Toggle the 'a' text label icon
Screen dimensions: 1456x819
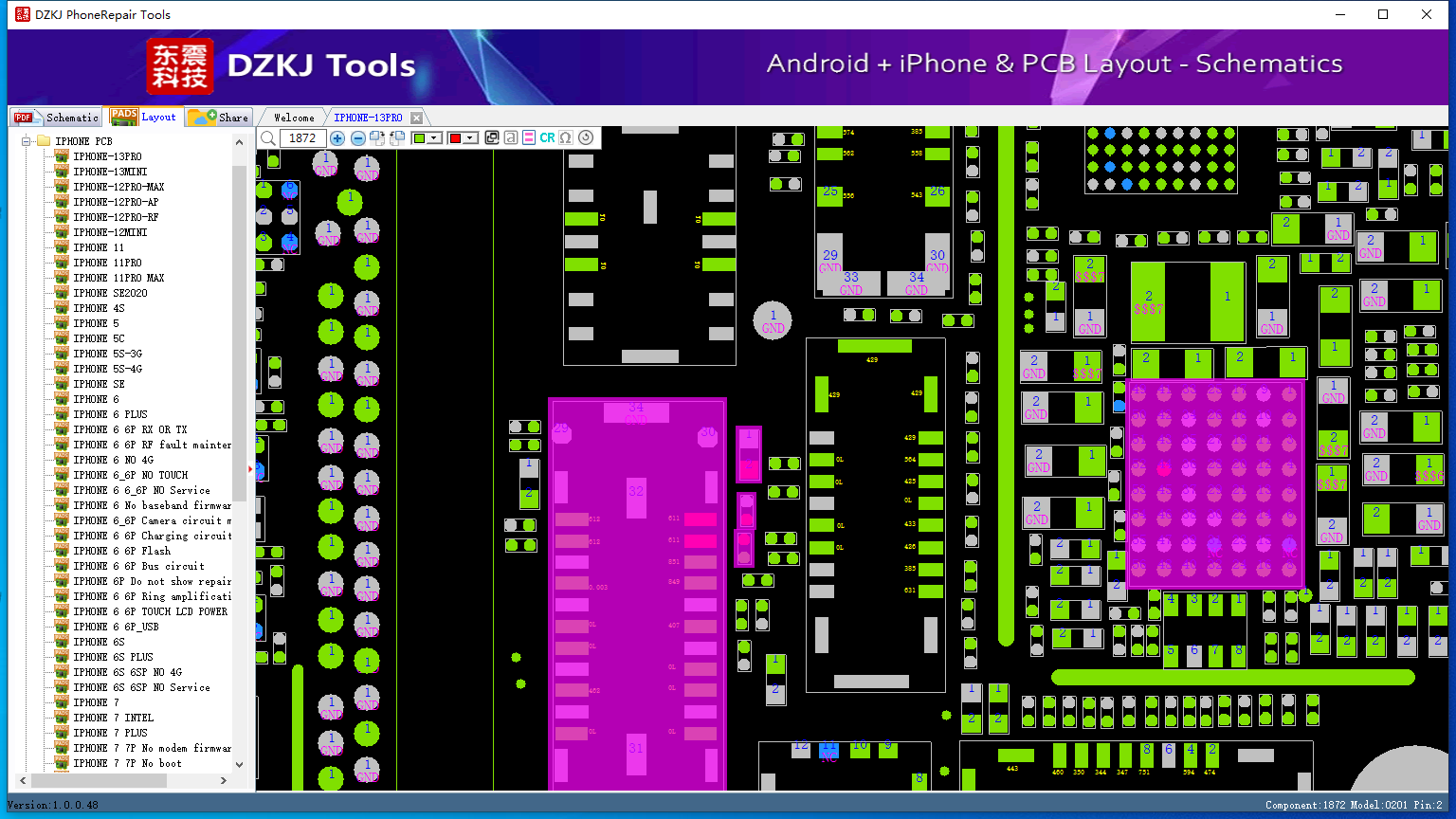(x=511, y=138)
